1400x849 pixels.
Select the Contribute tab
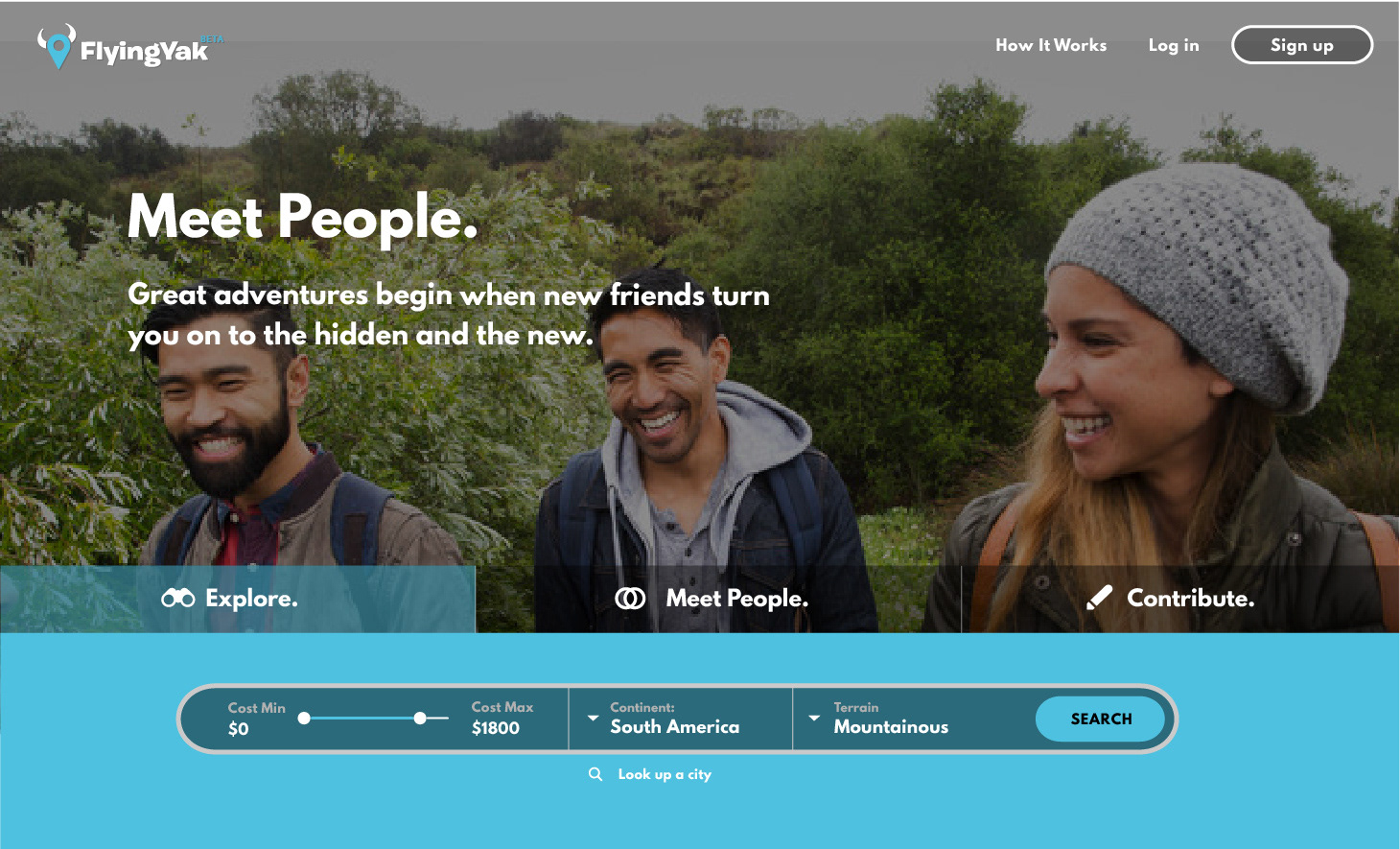(x=1180, y=599)
